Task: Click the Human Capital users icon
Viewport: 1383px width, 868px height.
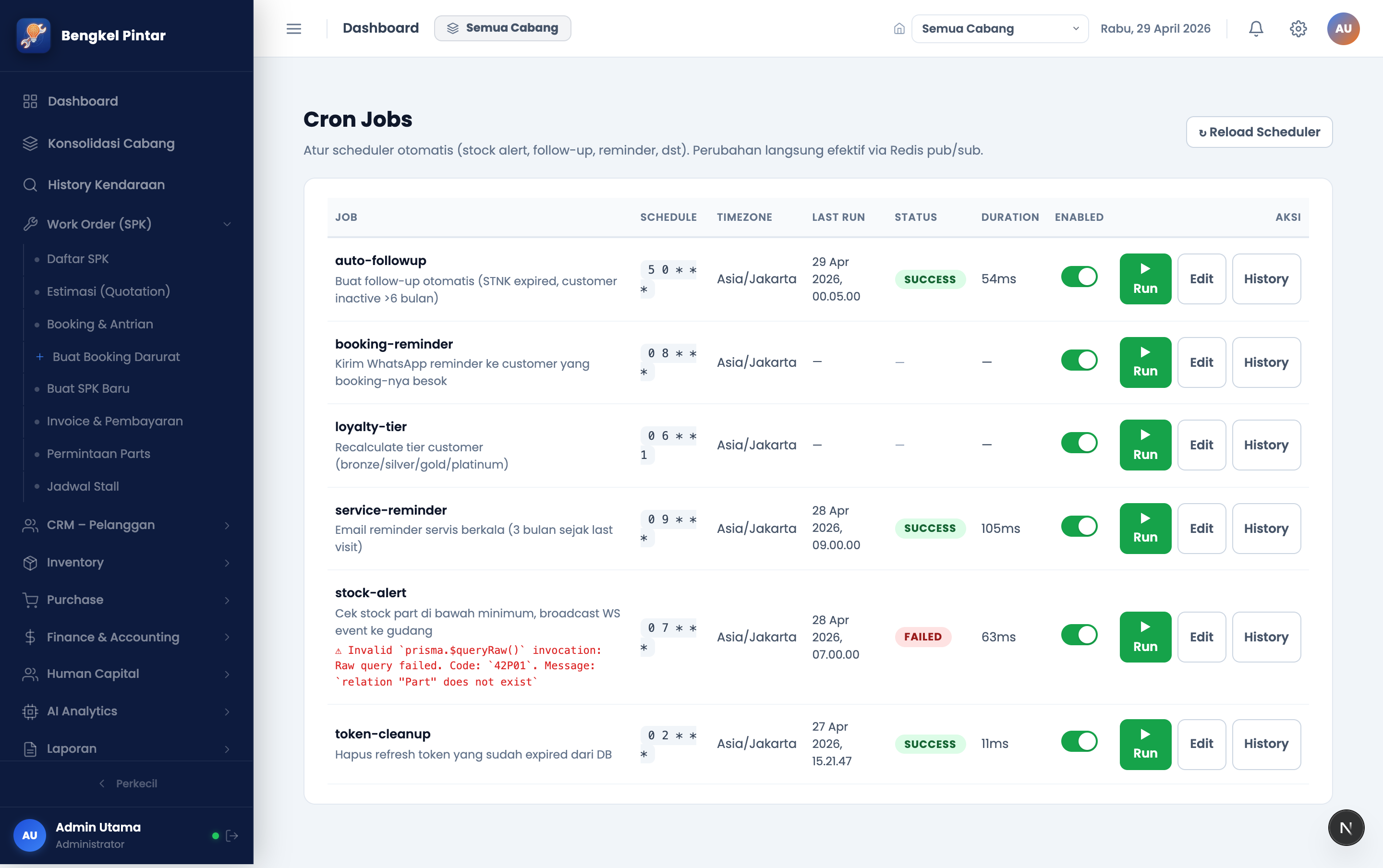Action: 30,674
